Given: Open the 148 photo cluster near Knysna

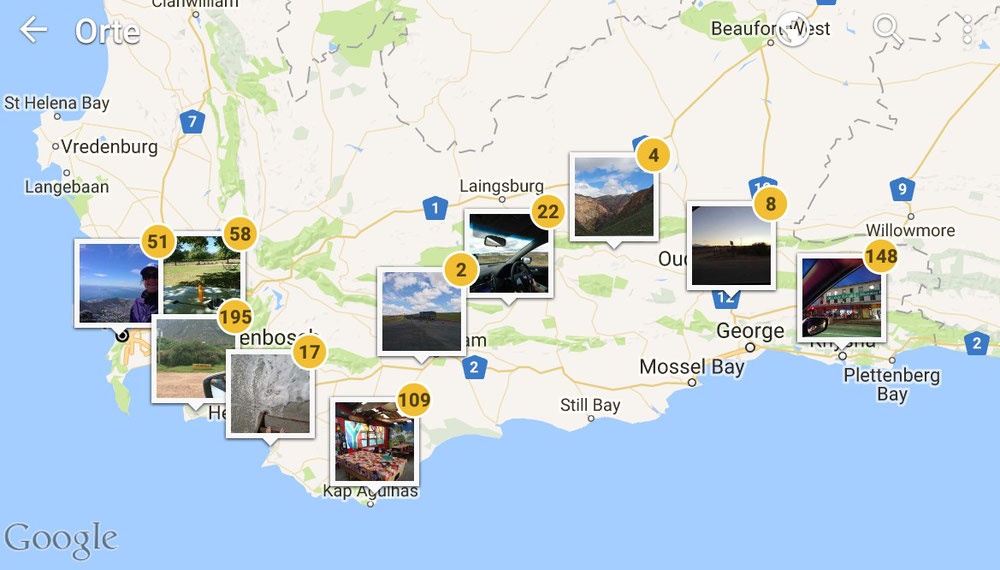Looking at the screenshot, I should tap(842, 298).
